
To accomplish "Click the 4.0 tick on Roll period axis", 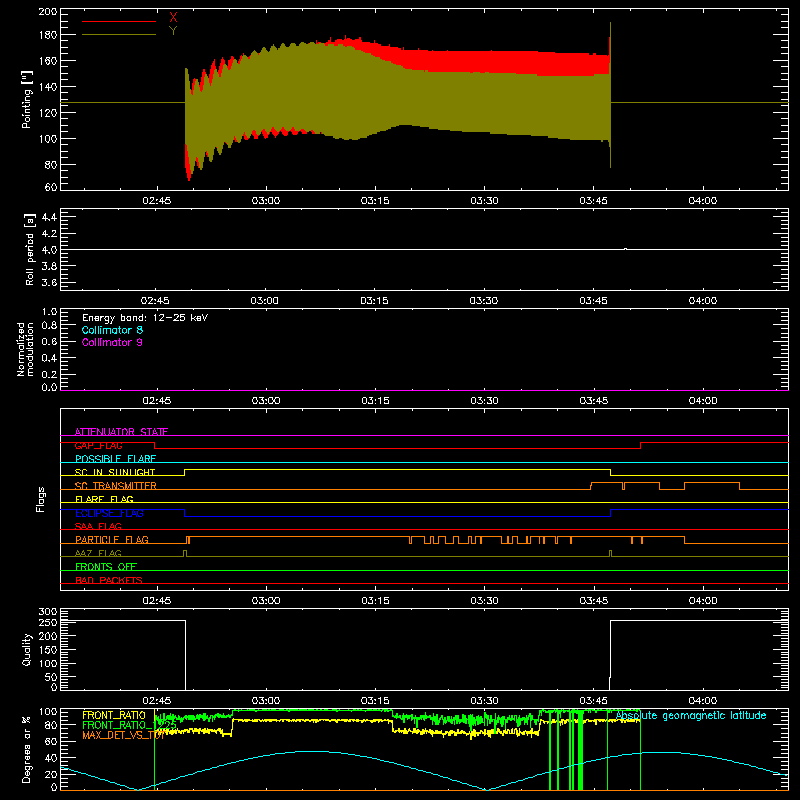I will (49, 250).
